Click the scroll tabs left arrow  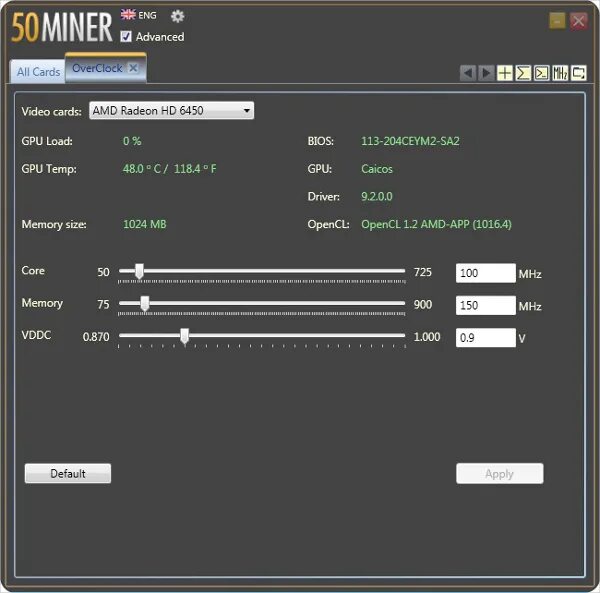pyautogui.click(x=468, y=73)
